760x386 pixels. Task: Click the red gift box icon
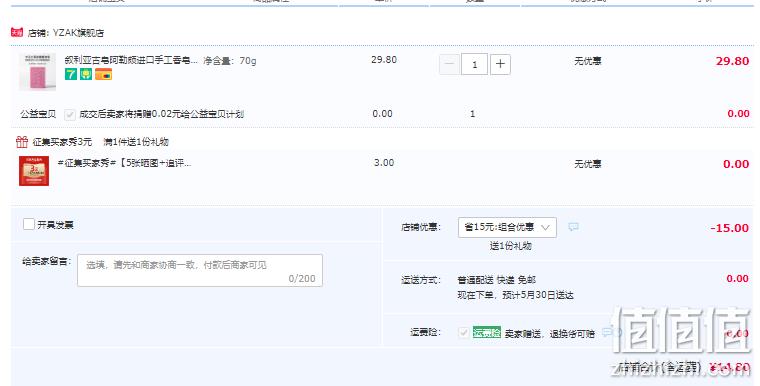22,142
